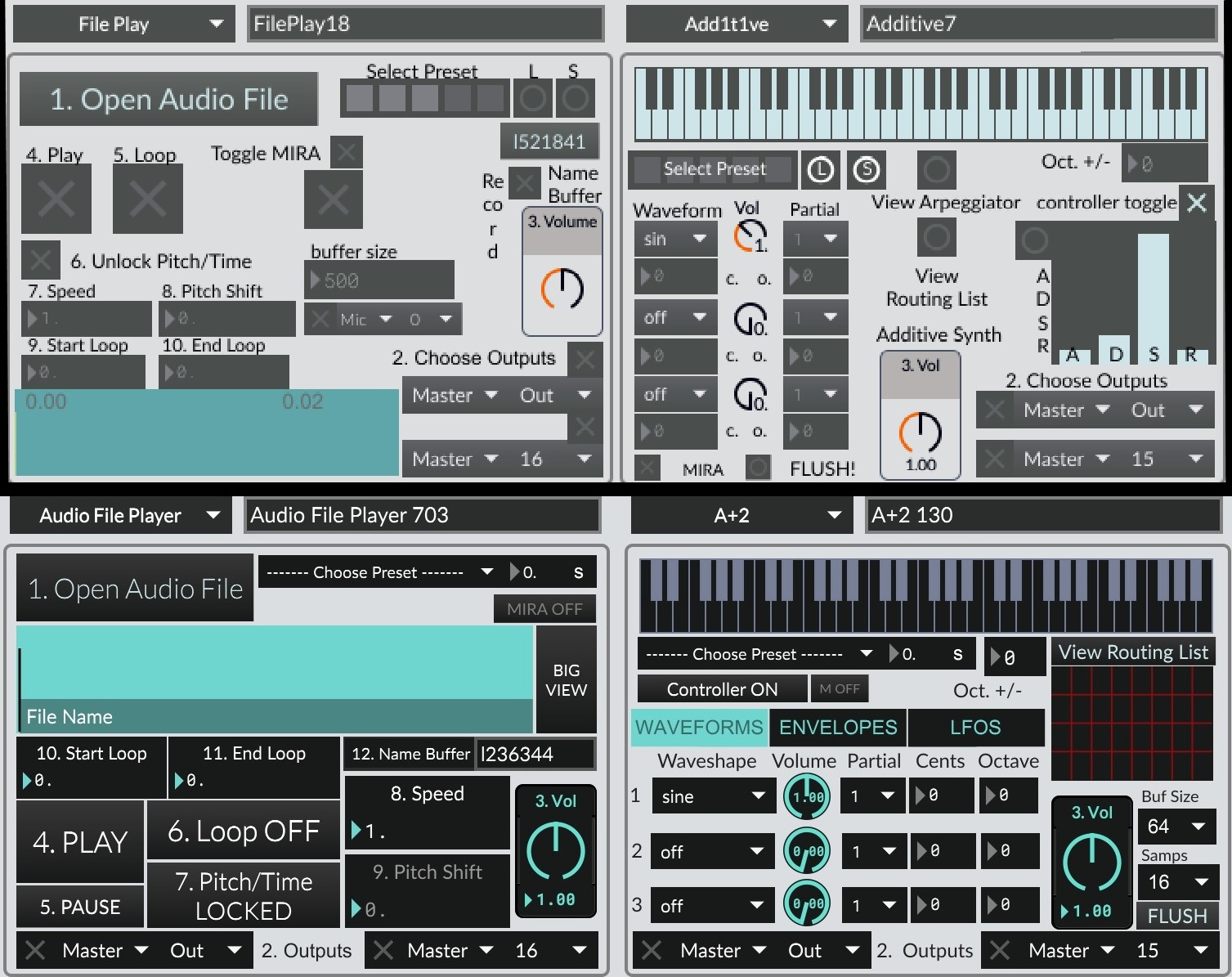Open the sin waveform dropdown in Additive7
This screenshot has height=977, width=1232.
click(675, 239)
